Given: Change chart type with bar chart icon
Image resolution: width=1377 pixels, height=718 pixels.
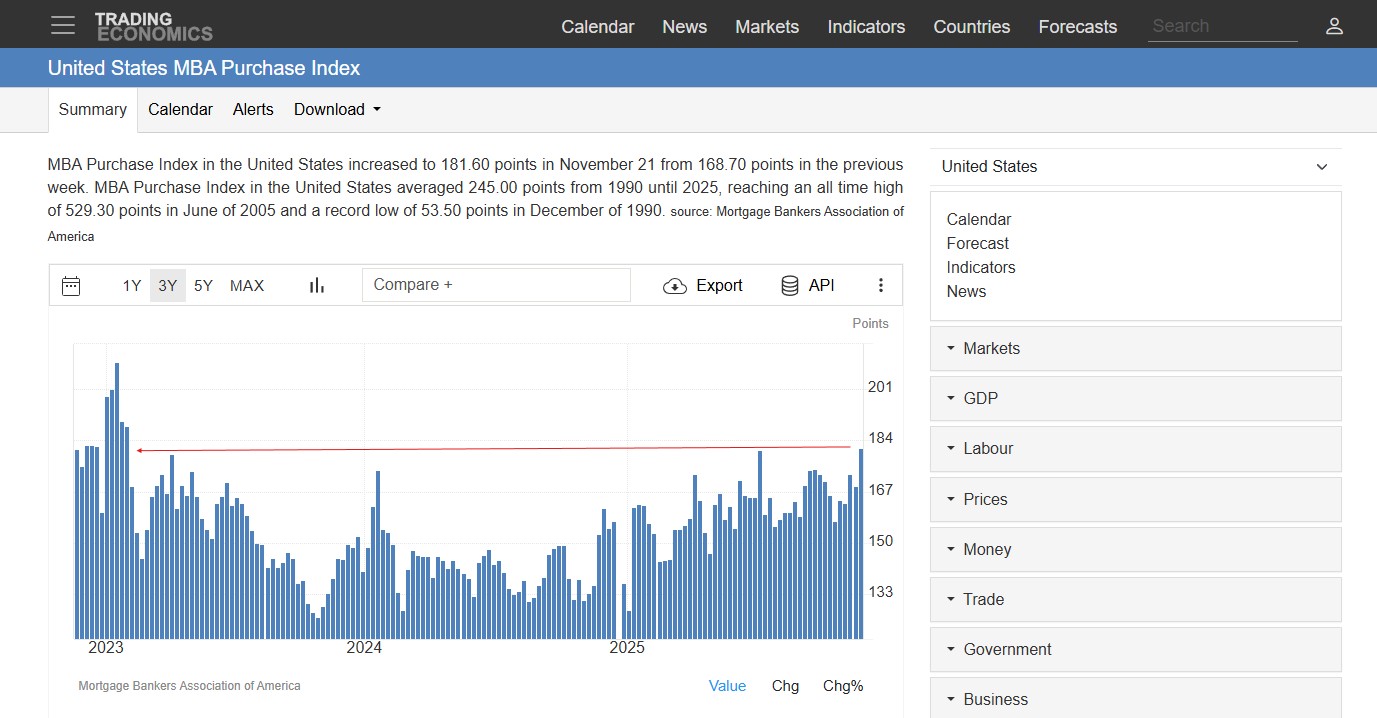Looking at the screenshot, I should click(x=317, y=286).
